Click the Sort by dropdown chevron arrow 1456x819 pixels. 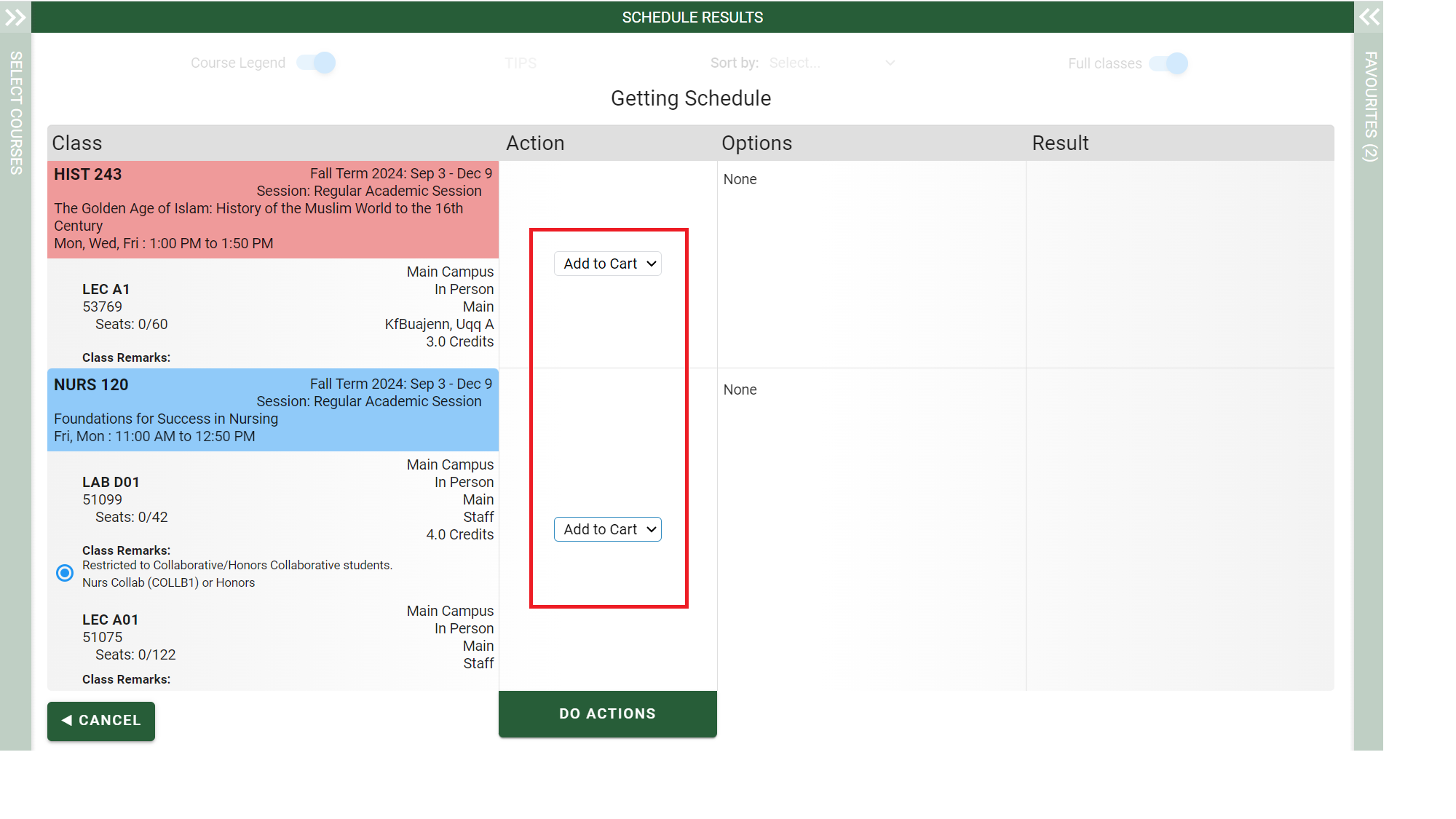coord(890,63)
